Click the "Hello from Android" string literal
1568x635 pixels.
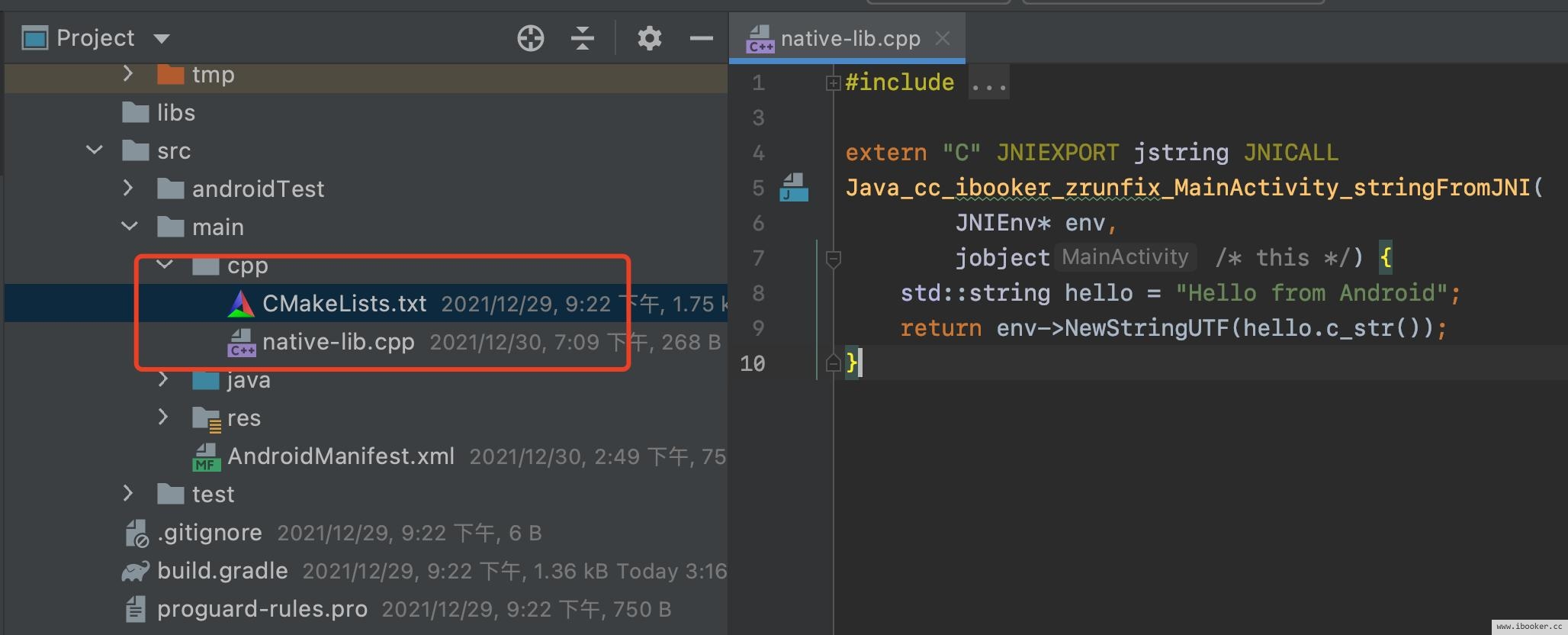coord(1311,293)
